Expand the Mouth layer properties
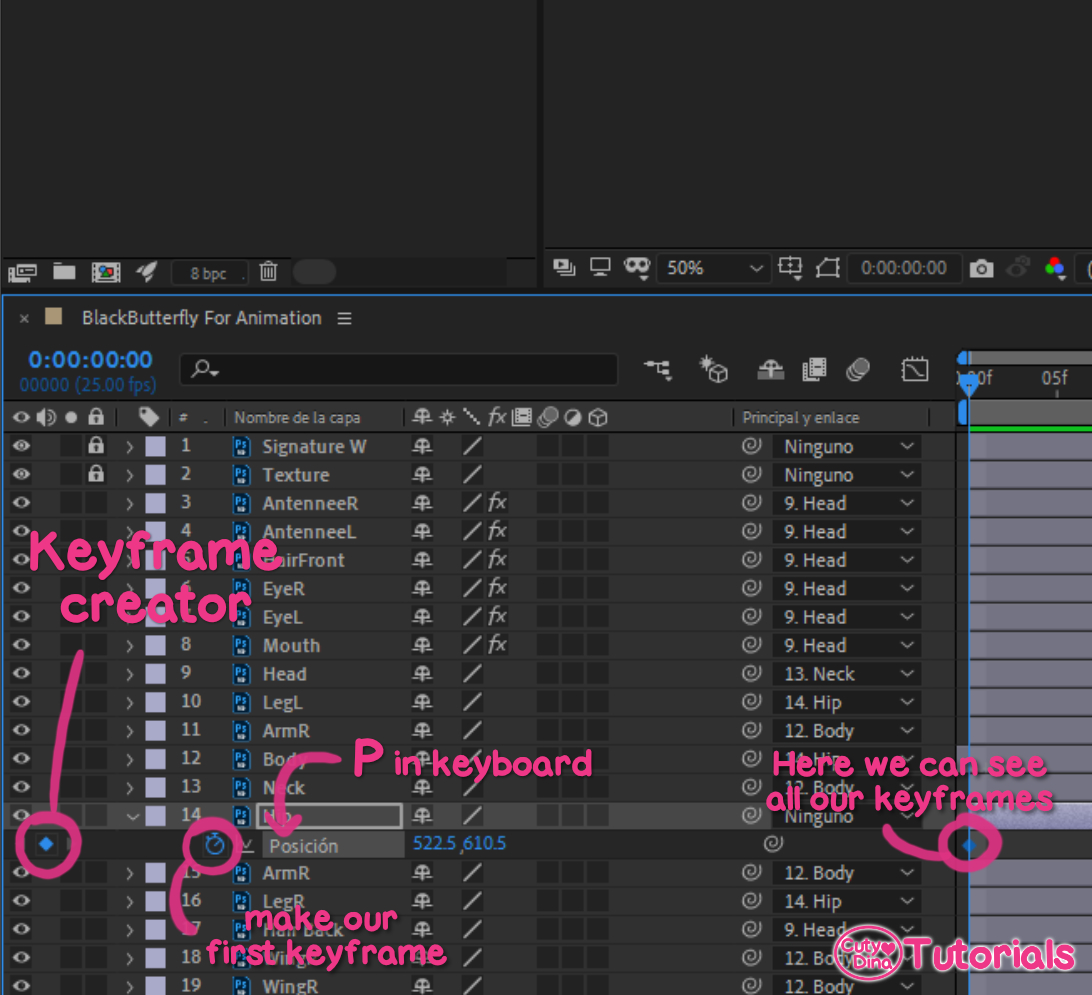The width and height of the screenshot is (1092, 995). tap(130, 646)
